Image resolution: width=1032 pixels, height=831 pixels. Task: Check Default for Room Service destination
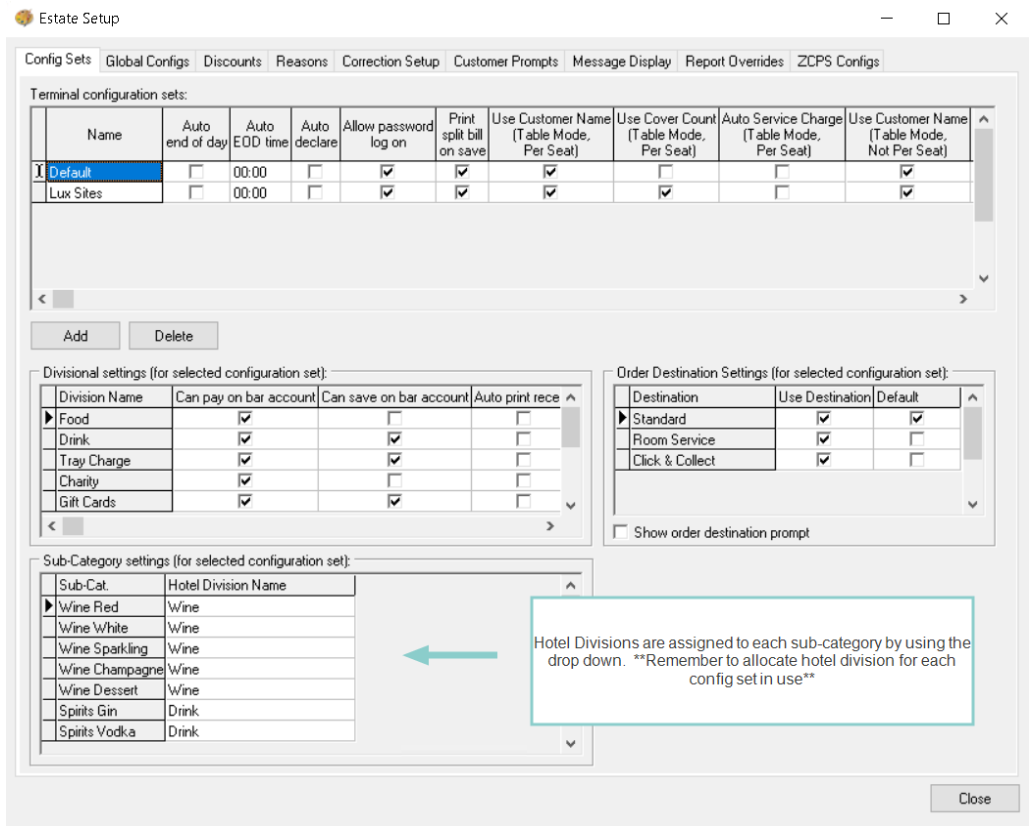pyautogui.click(x=916, y=440)
